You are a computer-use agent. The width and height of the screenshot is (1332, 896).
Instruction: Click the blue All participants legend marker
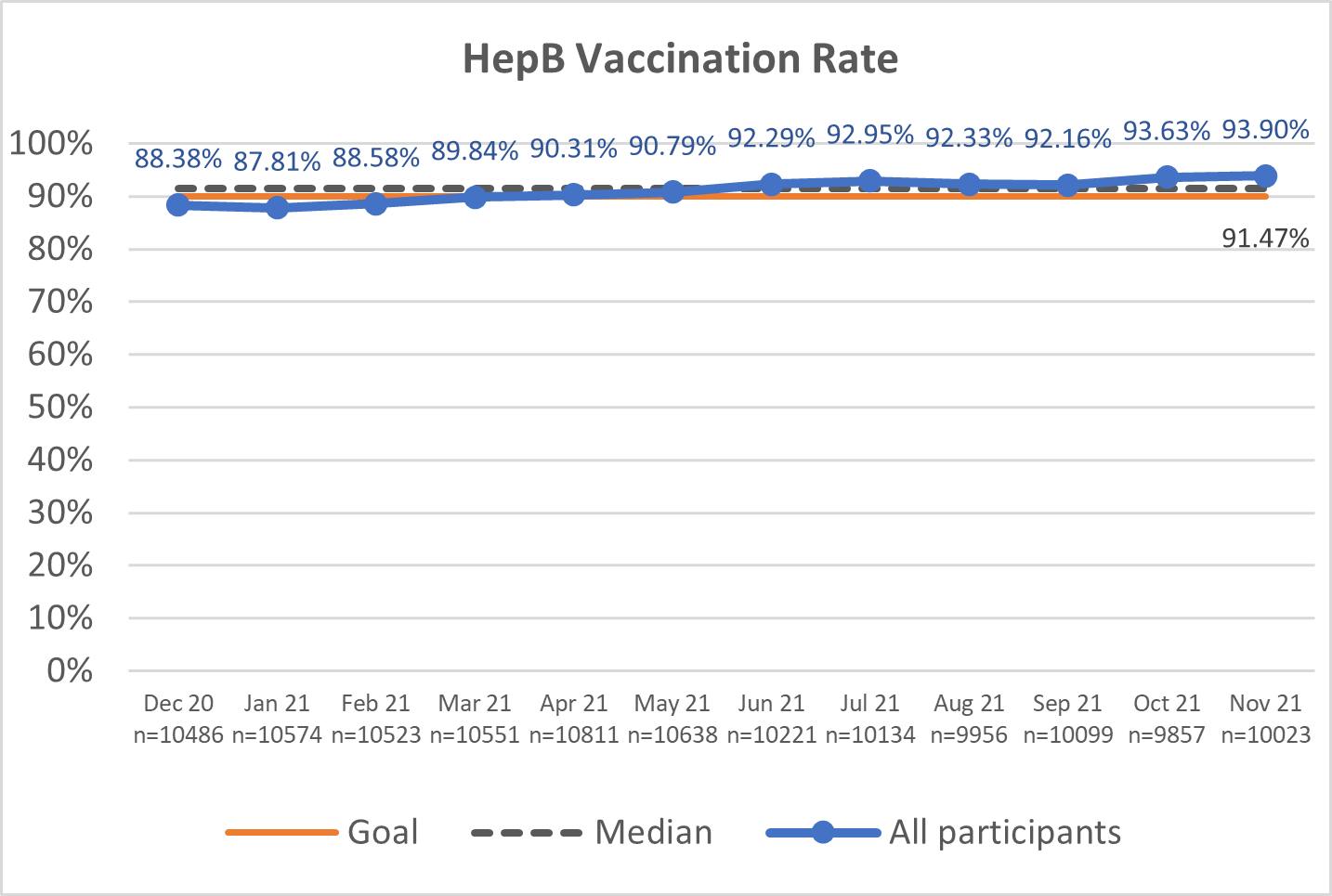pos(823,833)
